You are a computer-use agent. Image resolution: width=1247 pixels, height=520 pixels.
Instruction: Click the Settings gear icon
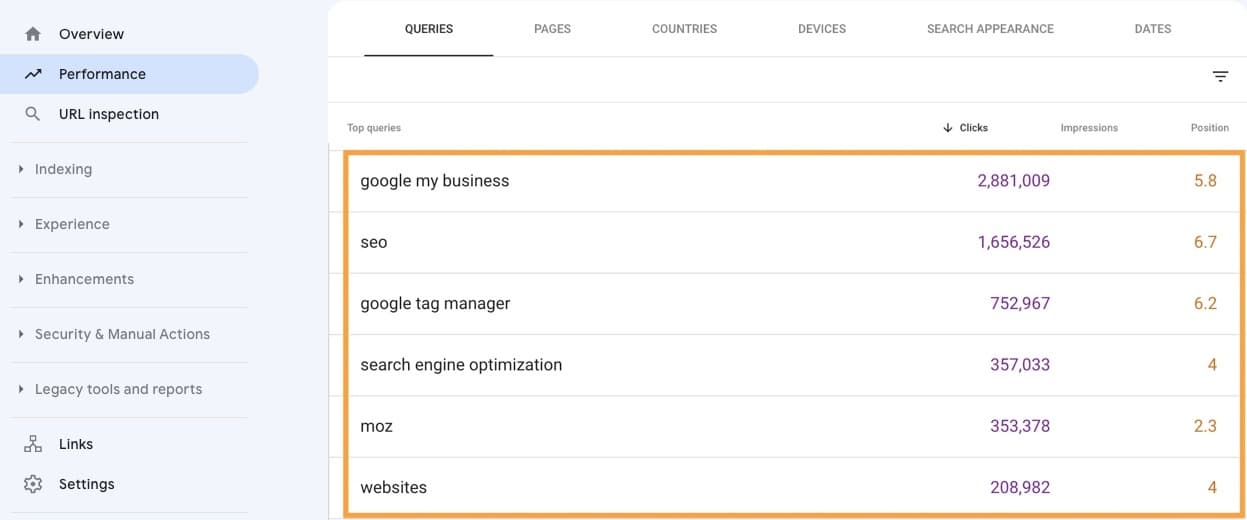(x=33, y=484)
